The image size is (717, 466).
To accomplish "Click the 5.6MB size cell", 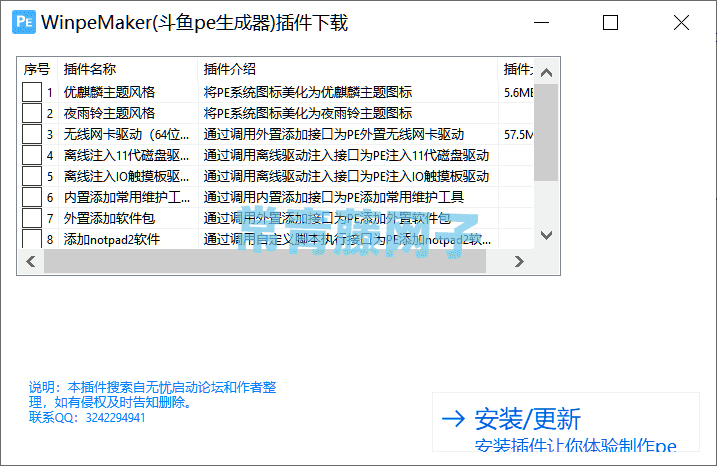I will (x=519, y=93).
